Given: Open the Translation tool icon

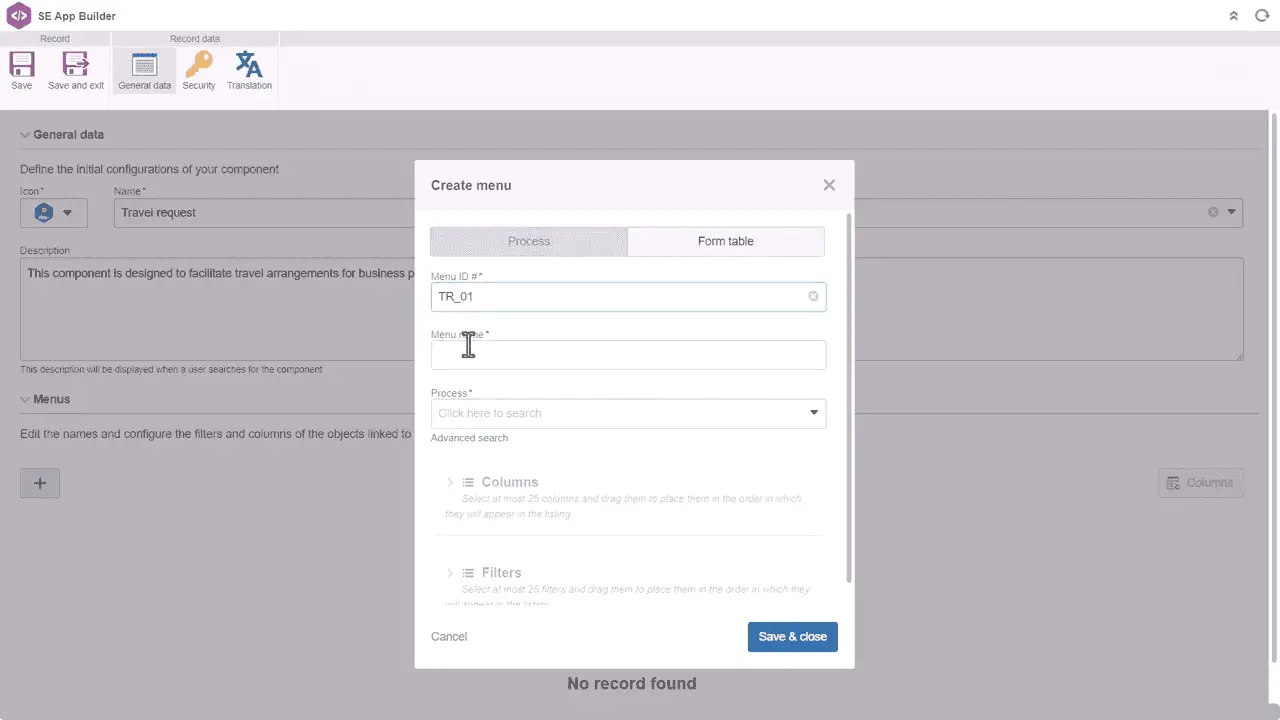Looking at the screenshot, I should pos(249,66).
